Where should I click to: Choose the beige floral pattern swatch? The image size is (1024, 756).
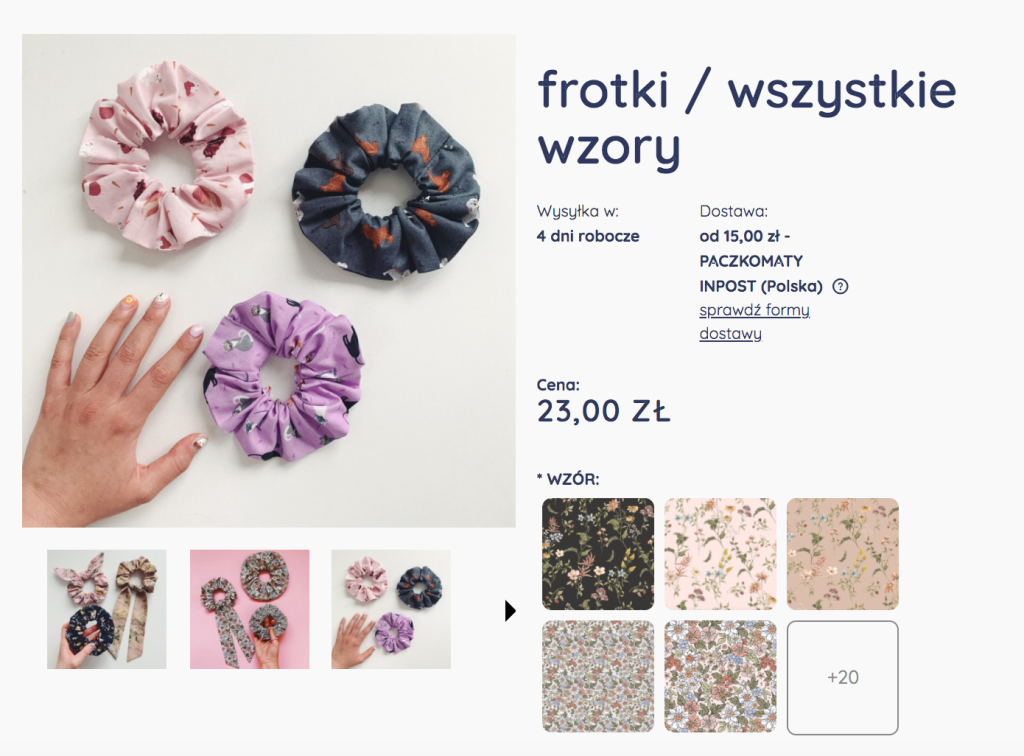coord(842,554)
